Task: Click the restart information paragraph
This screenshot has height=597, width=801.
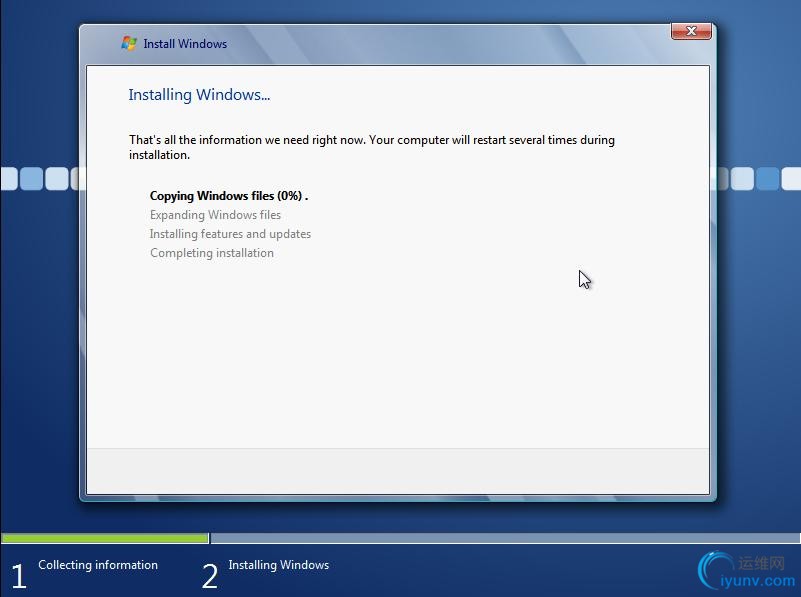Action: 371,147
